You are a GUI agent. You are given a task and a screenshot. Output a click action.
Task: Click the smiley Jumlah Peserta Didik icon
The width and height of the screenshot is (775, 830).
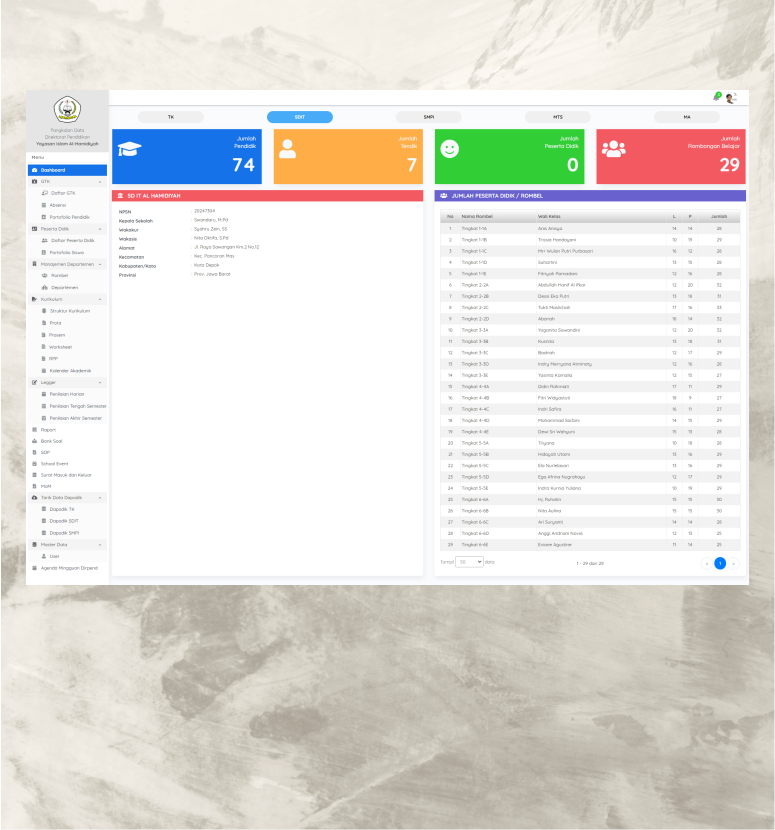[x=450, y=149]
